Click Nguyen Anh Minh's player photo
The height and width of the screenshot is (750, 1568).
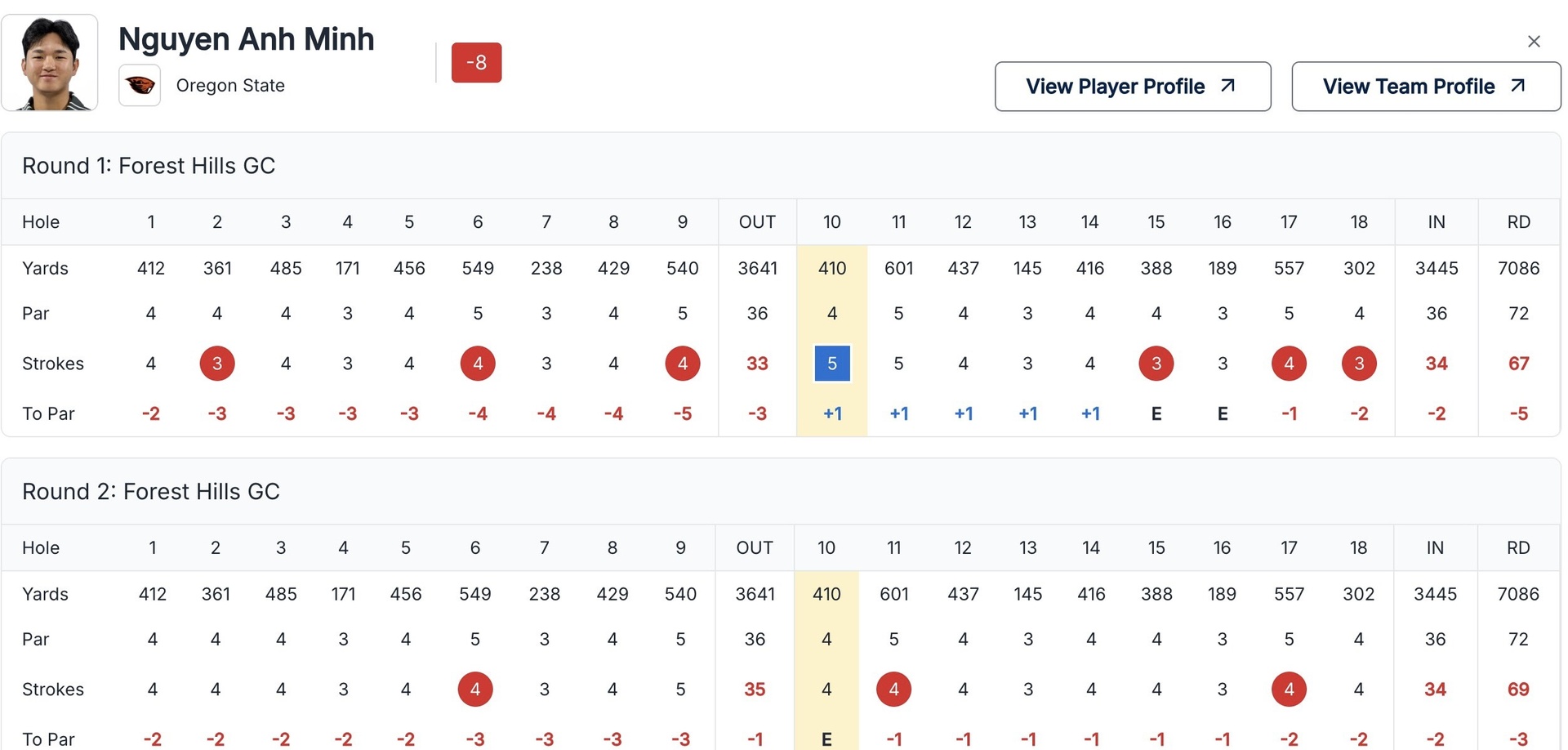tap(50, 63)
